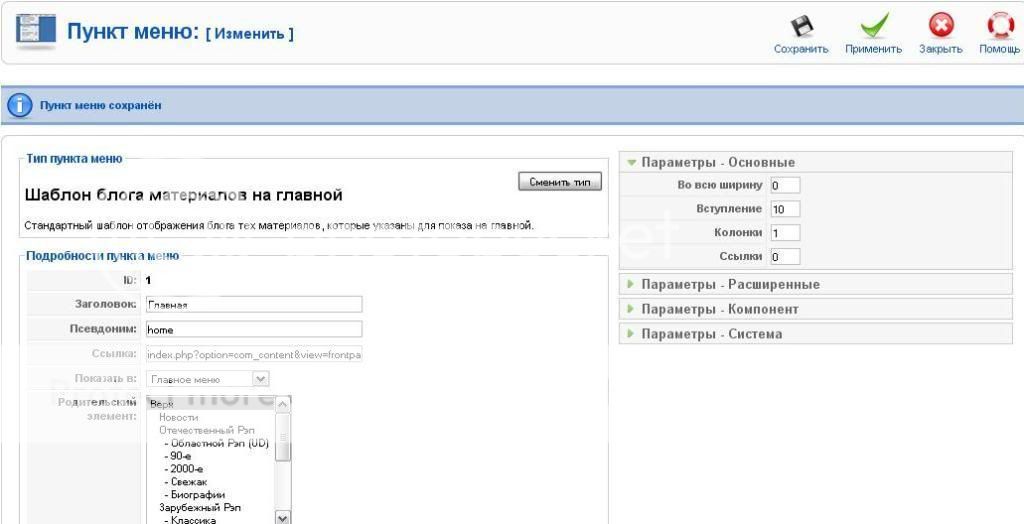Click the blue info icon in message bar

[x=20, y=105]
